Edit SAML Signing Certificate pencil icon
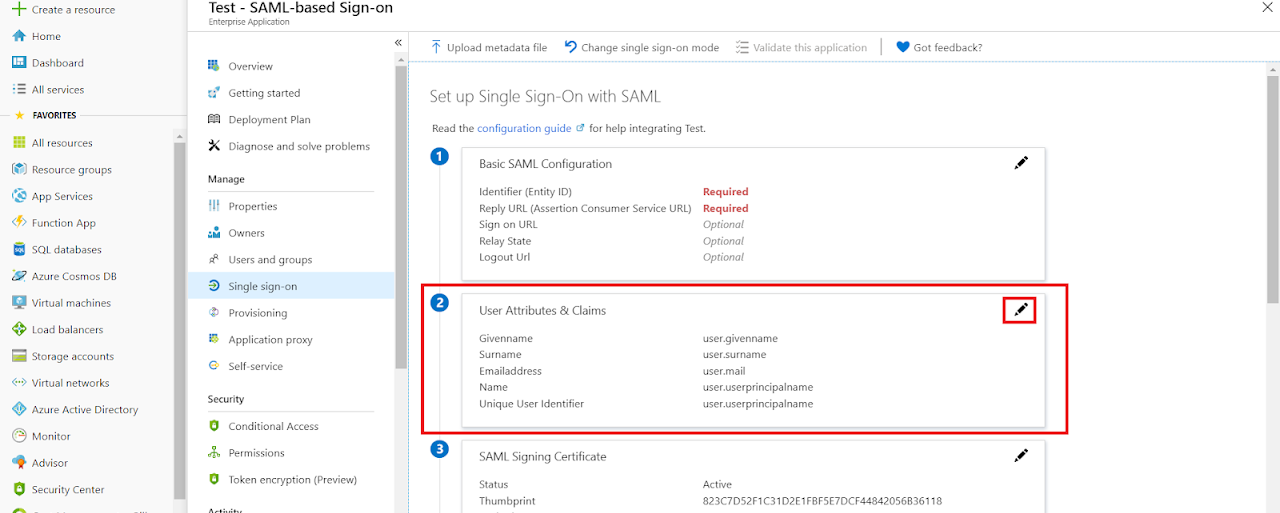Viewport: 1280px width, 513px height. [1021, 456]
